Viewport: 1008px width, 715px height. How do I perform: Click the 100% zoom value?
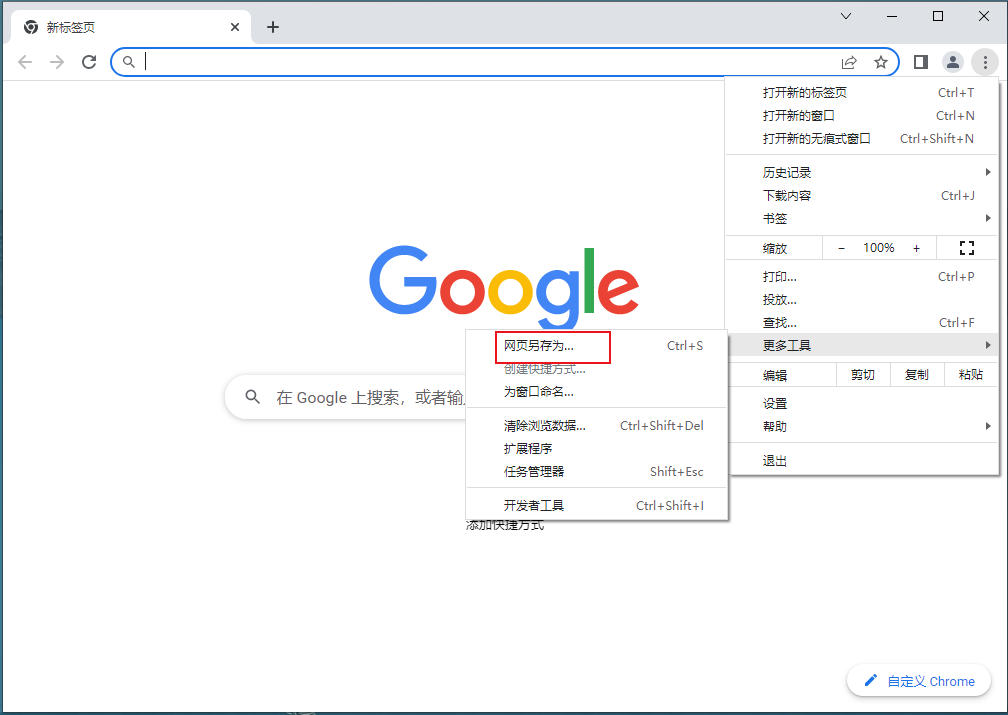[x=879, y=248]
